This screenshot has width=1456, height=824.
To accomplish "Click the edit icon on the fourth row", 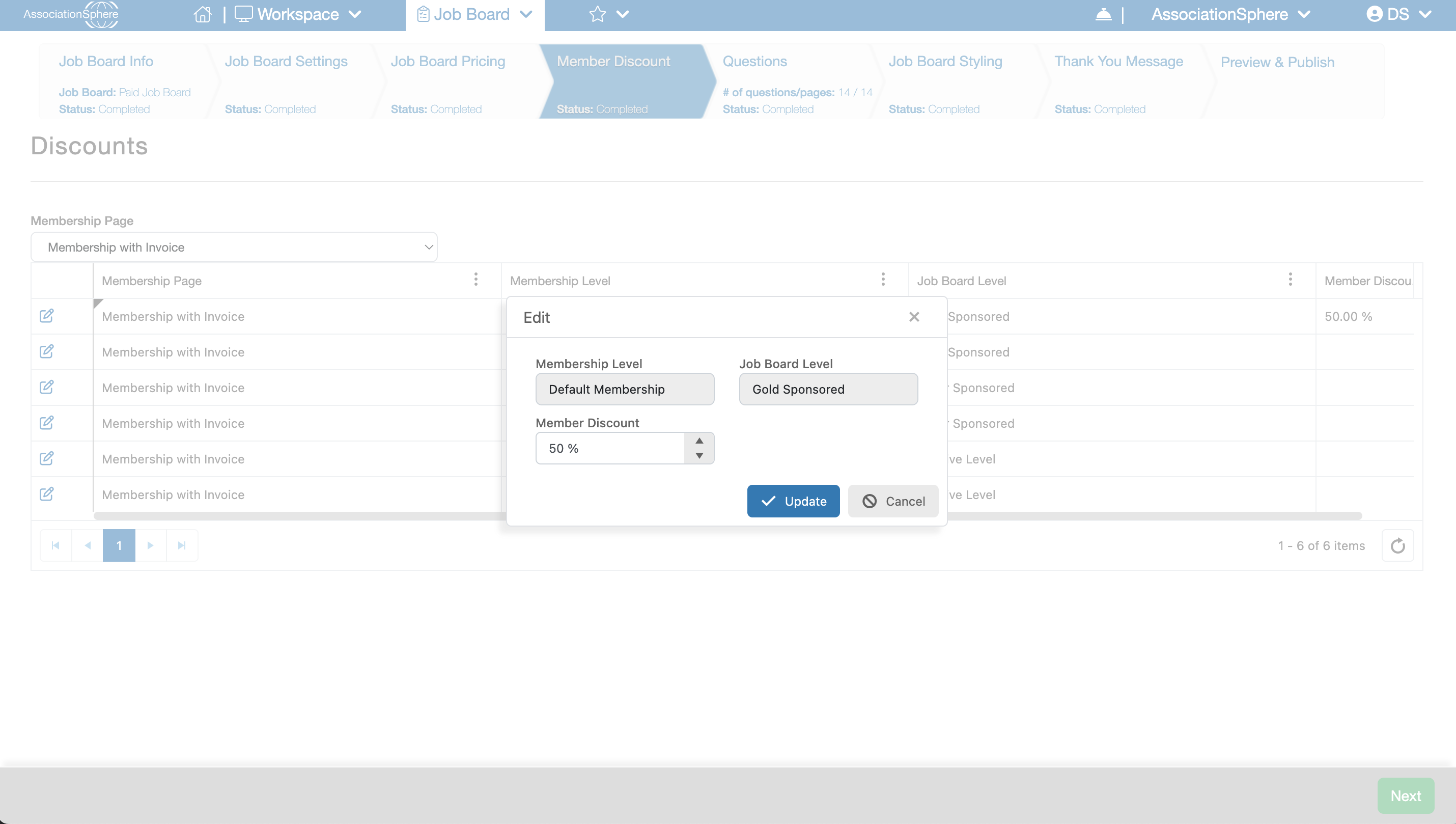I will click(46, 423).
